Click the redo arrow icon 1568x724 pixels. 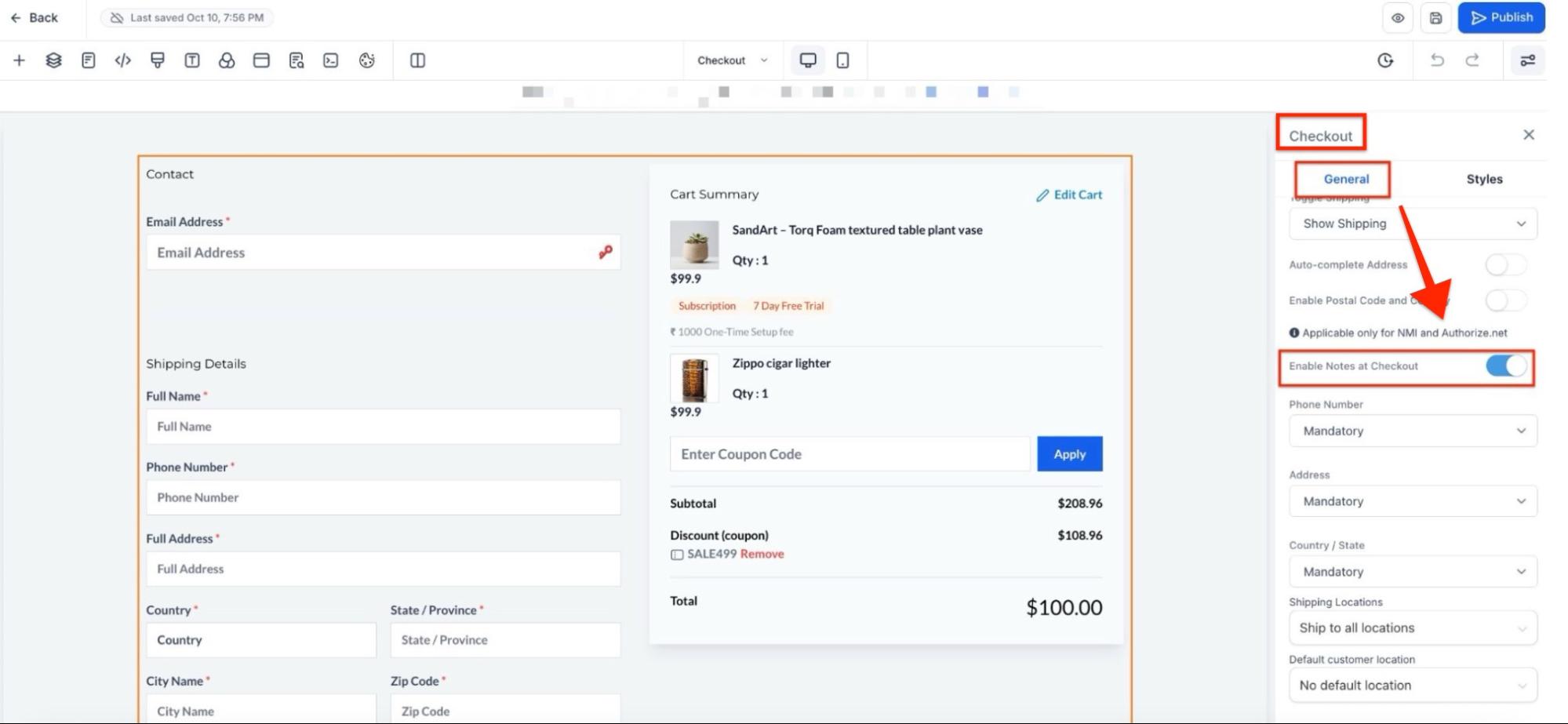pyautogui.click(x=1472, y=60)
